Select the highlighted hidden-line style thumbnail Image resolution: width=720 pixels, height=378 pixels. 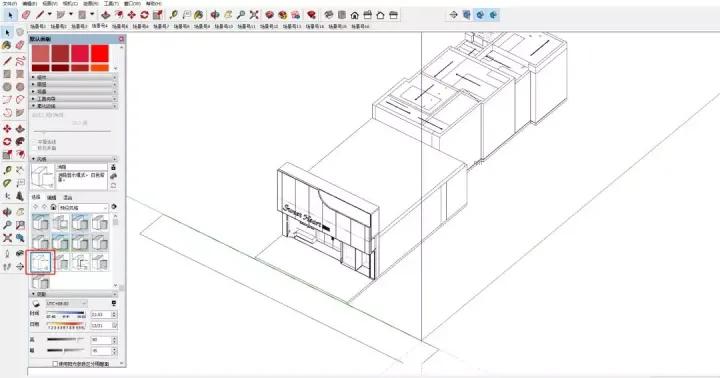coord(40,263)
